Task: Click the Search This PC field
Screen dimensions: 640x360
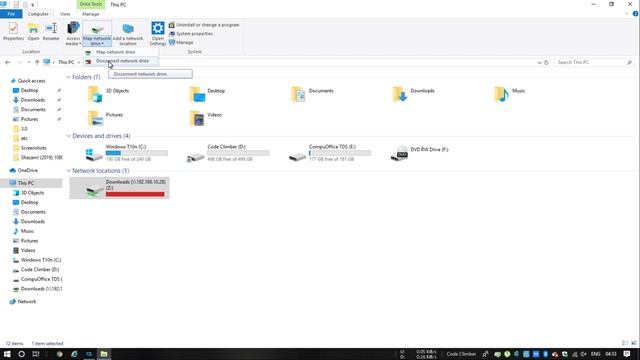Action: click(594, 62)
